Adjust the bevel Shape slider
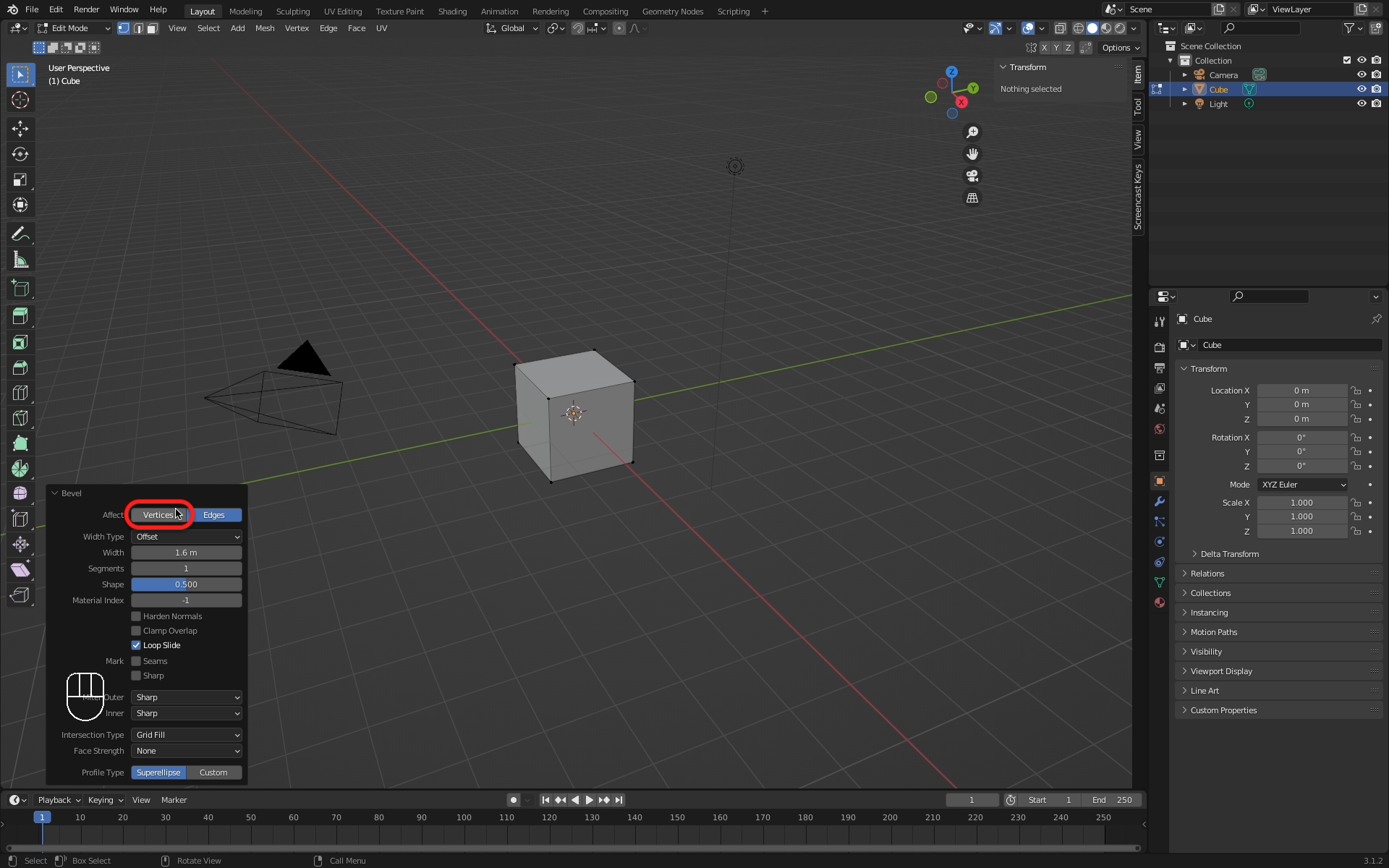The image size is (1389, 868). coord(187,584)
